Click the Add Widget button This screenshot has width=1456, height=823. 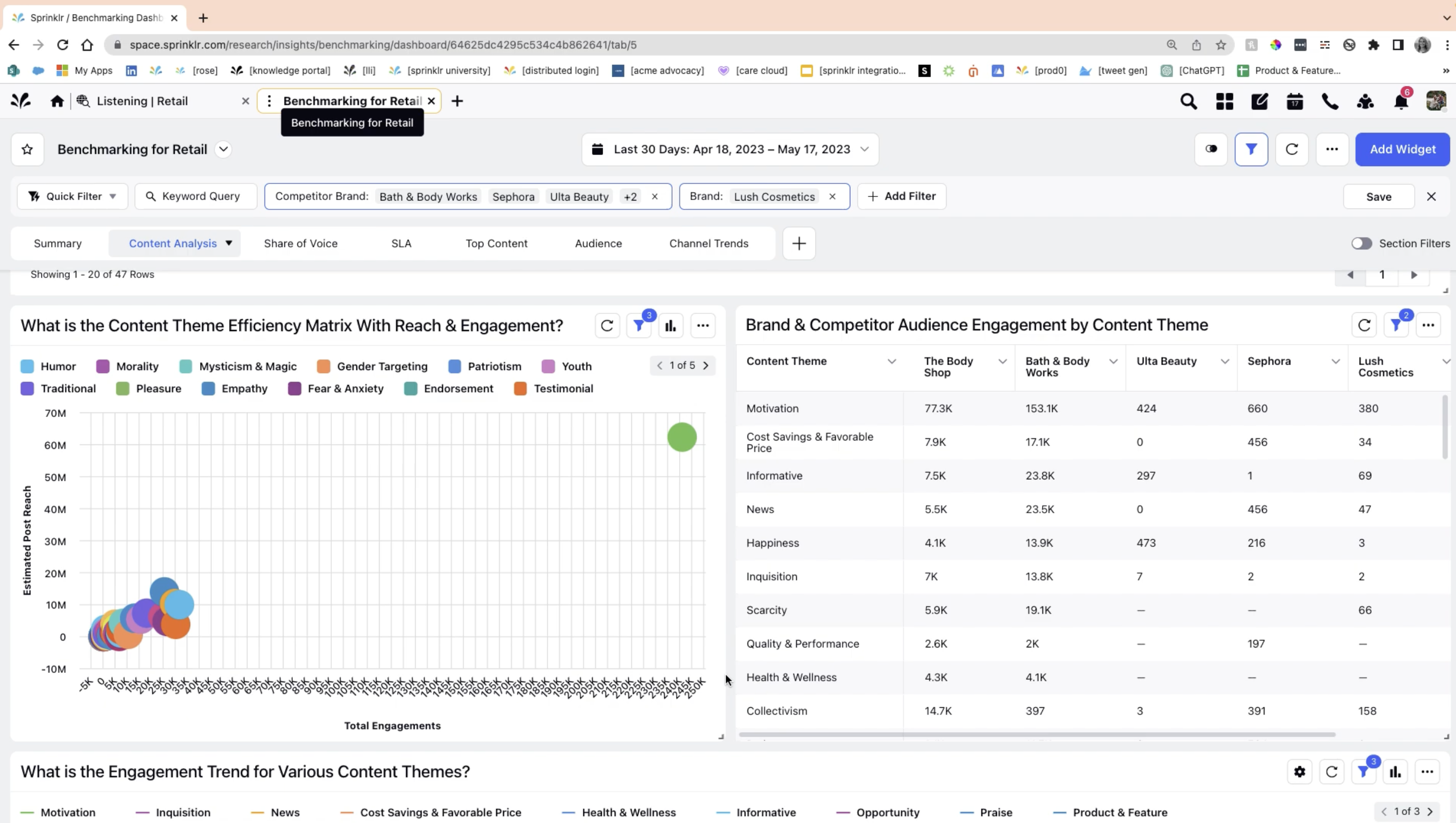point(1402,149)
